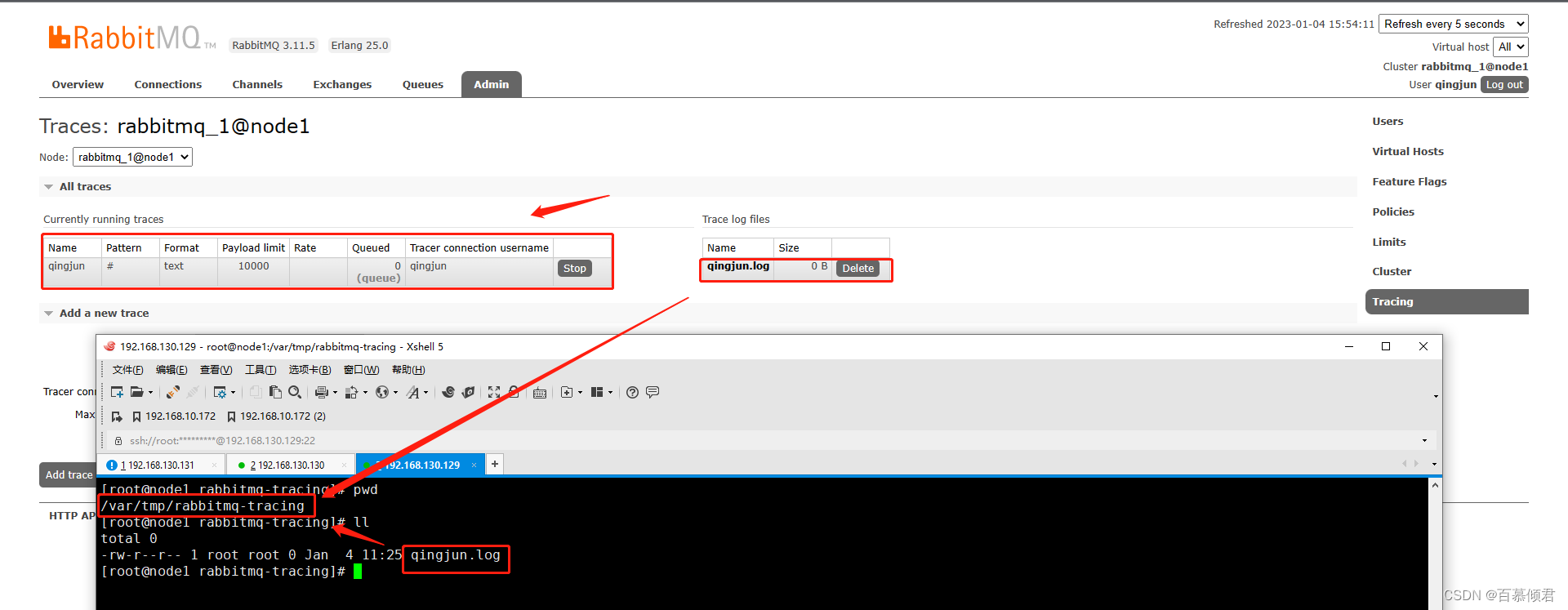Close the 192.168.130.131 session tab
Image resolution: width=1568 pixels, height=610 pixels.
pyautogui.click(x=214, y=465)
